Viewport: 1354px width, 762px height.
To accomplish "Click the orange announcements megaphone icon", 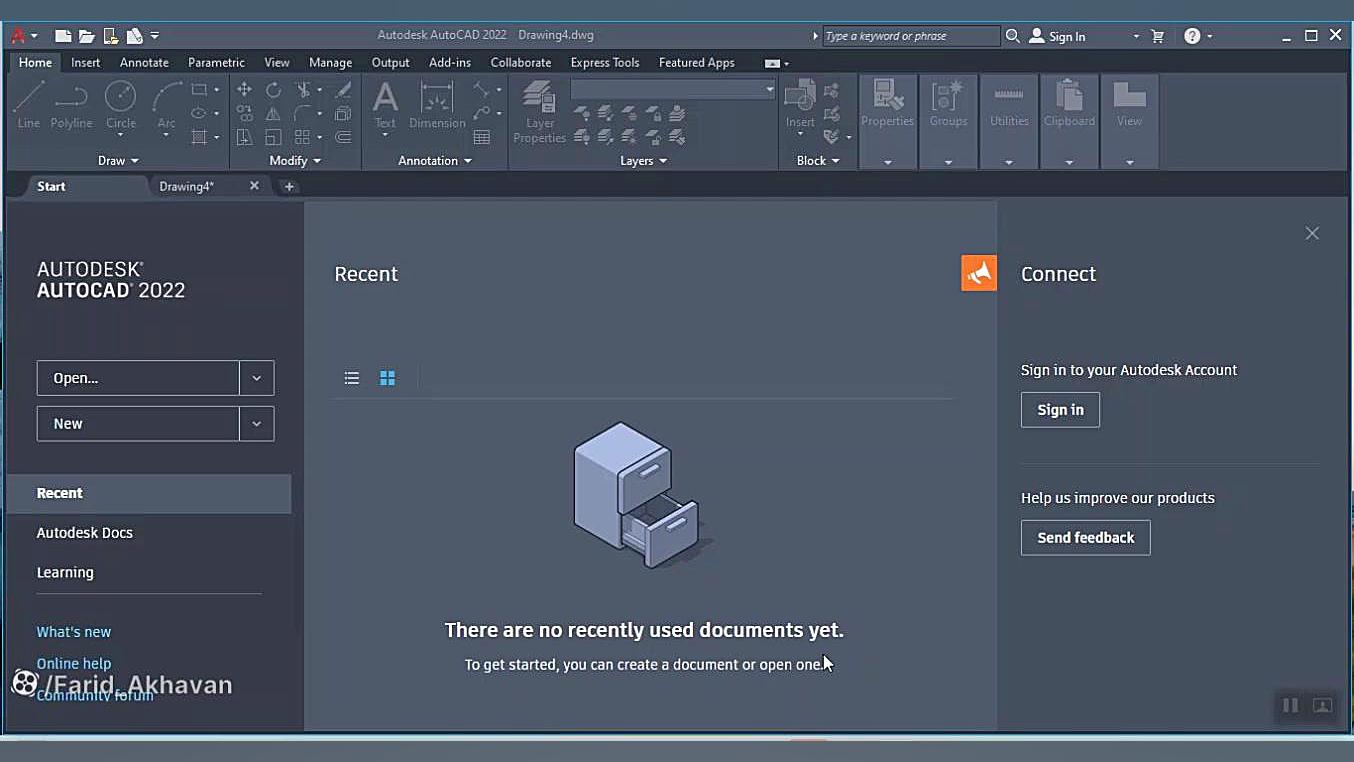I will pyautogui.click(x=978, y=273).
